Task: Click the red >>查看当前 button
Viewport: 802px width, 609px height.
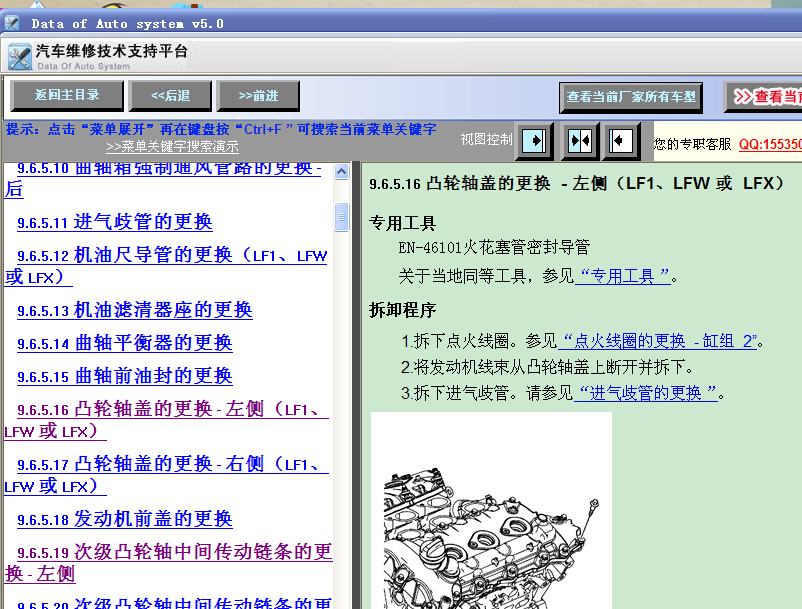Action: coord(763,97)
